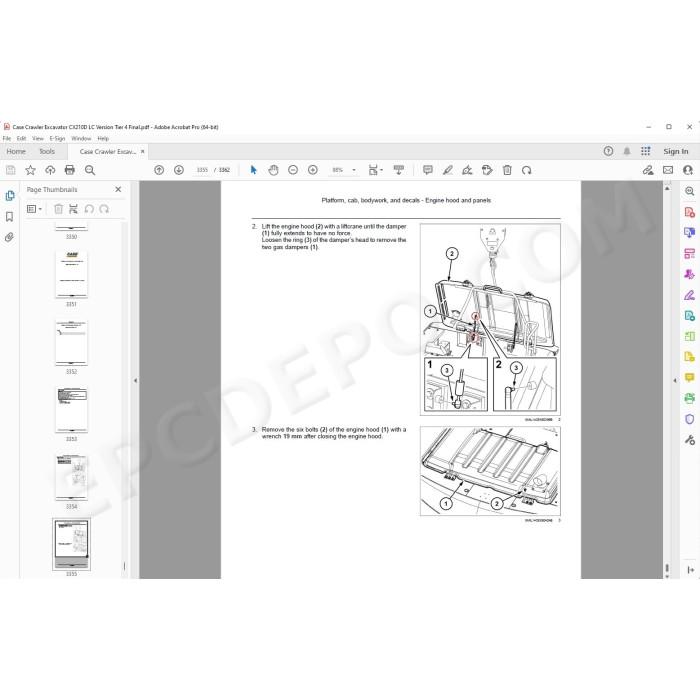Select the highlight text pen
Screen dimensions: 700x700
447,170
